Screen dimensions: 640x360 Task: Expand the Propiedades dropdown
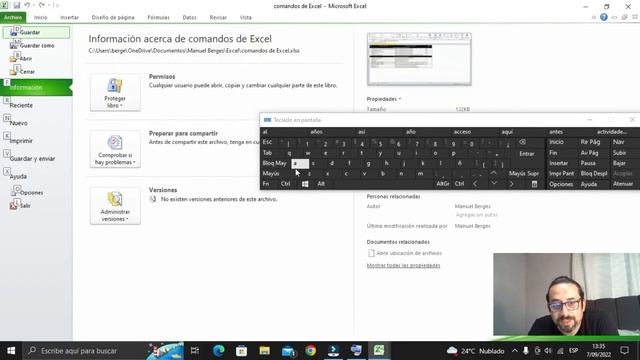[x=384, y=99]
